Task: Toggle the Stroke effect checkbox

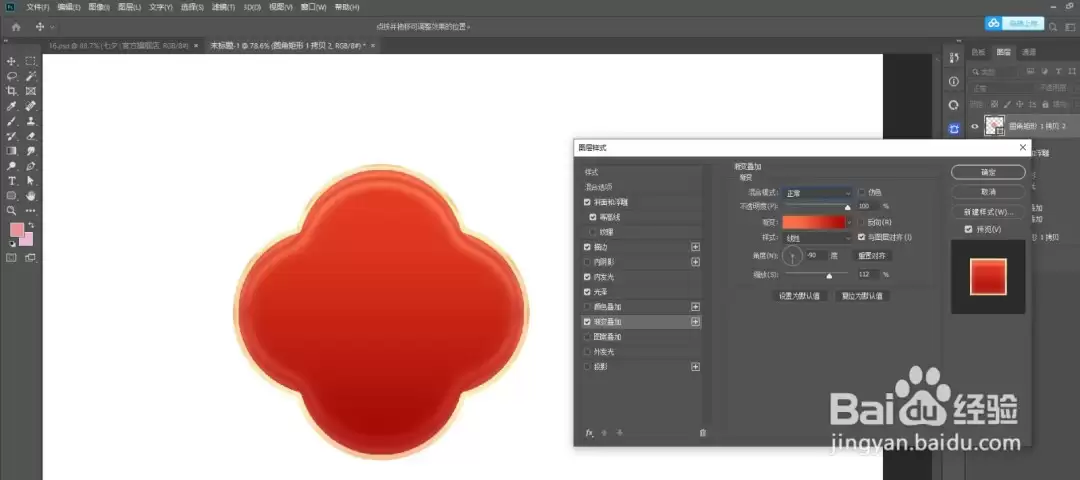Action: click(x=587, y=247)
